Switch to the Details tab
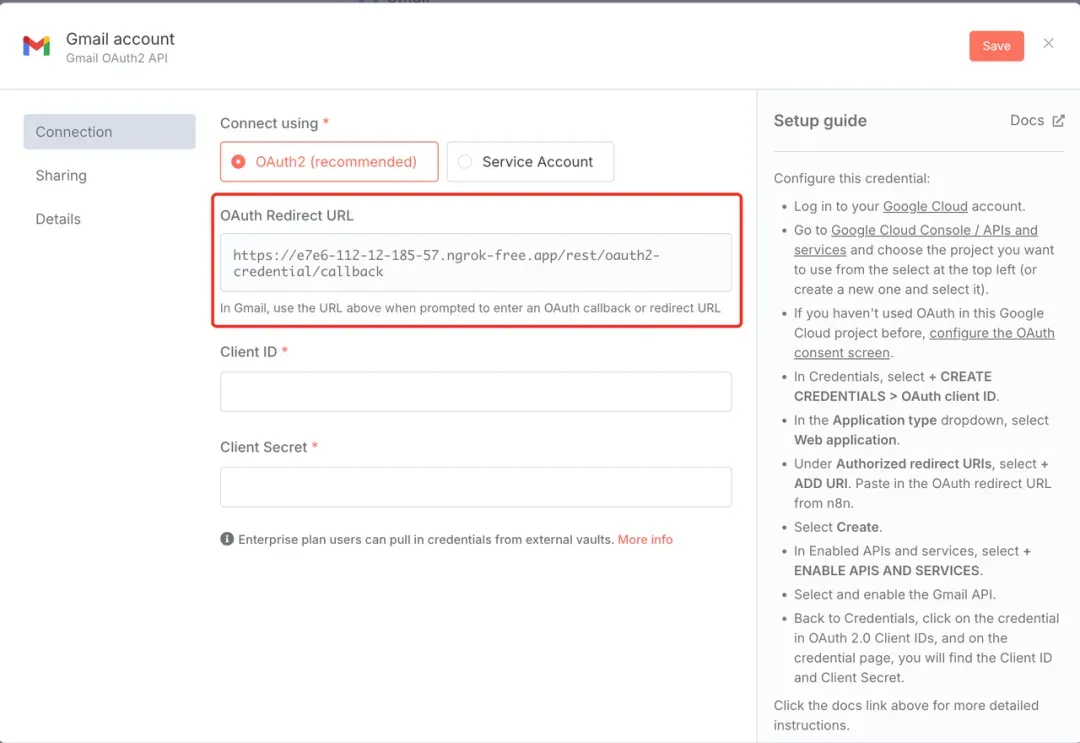The width and height of the screenshot is (1080, 743). (x=59, y=219)
